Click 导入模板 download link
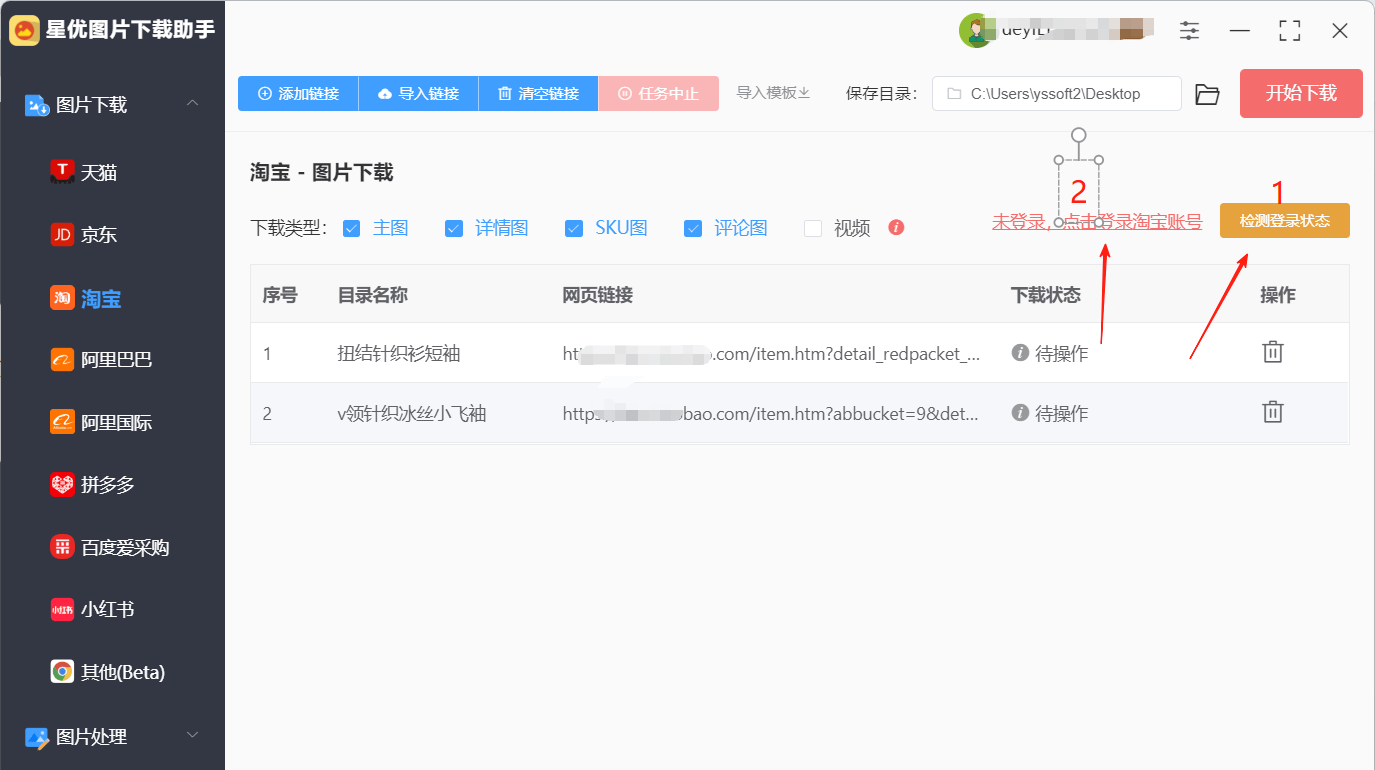This screenshot has width=1375, height=770. pyautogui.click(x=773, y=93)
